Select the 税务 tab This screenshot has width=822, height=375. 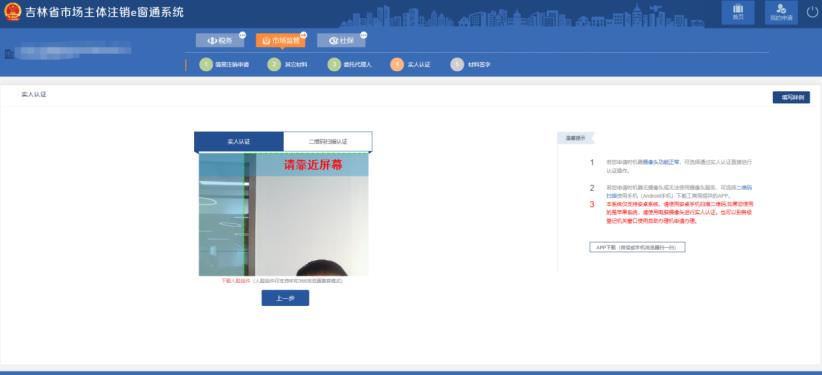[220, 40]
